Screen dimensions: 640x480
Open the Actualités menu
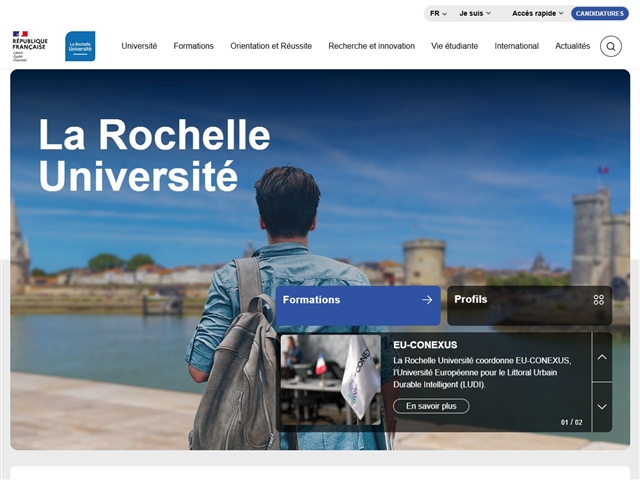click(572, 46)
